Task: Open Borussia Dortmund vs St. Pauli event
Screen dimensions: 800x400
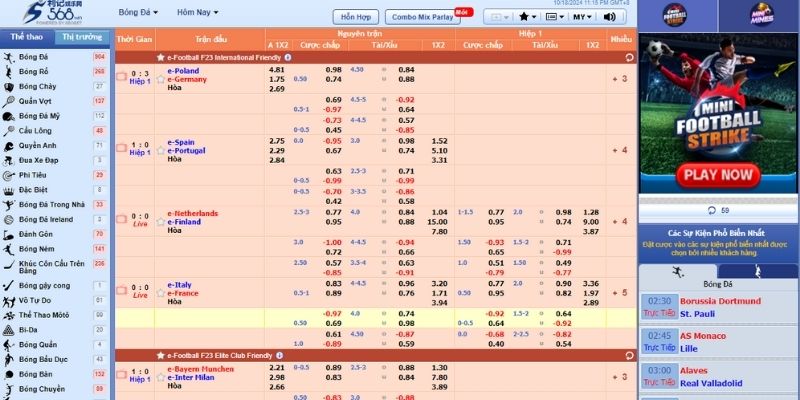Action: point(719,308)
